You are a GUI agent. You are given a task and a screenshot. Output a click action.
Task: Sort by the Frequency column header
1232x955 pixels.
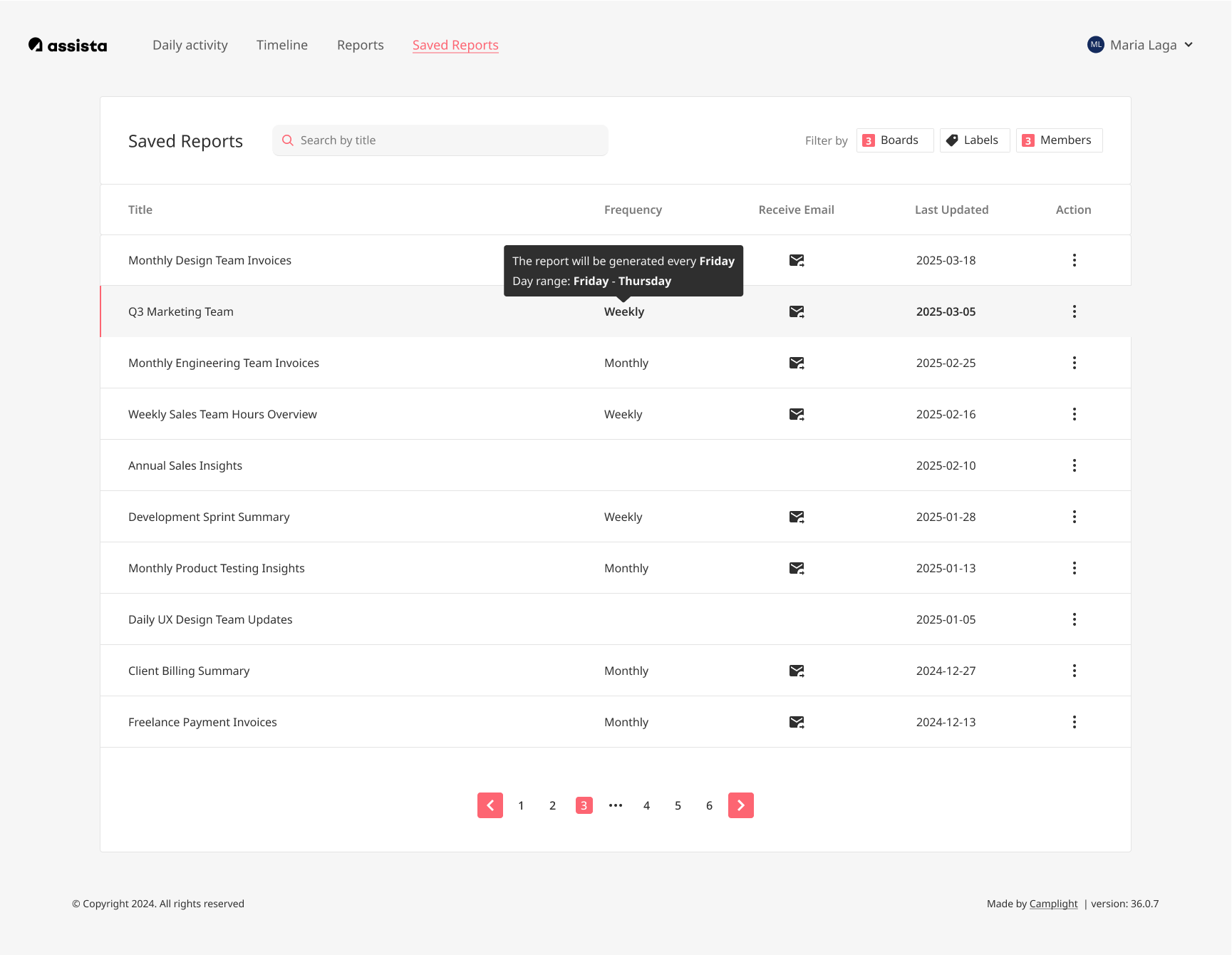pos(633,210)
